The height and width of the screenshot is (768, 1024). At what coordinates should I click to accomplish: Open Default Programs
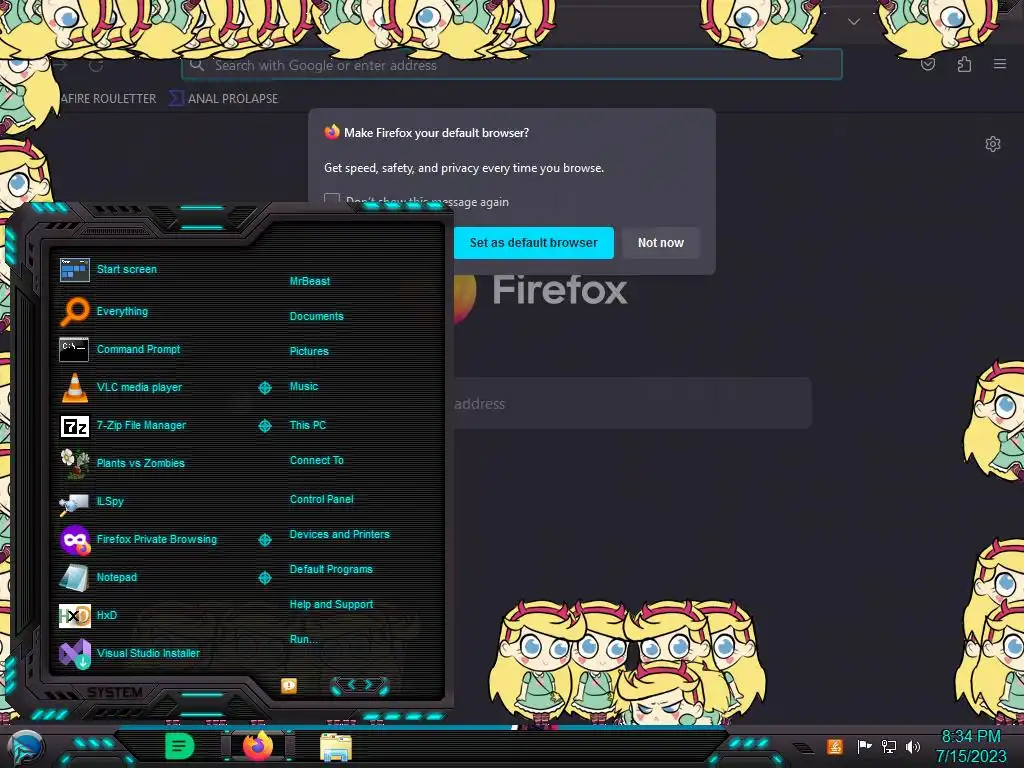331,569
